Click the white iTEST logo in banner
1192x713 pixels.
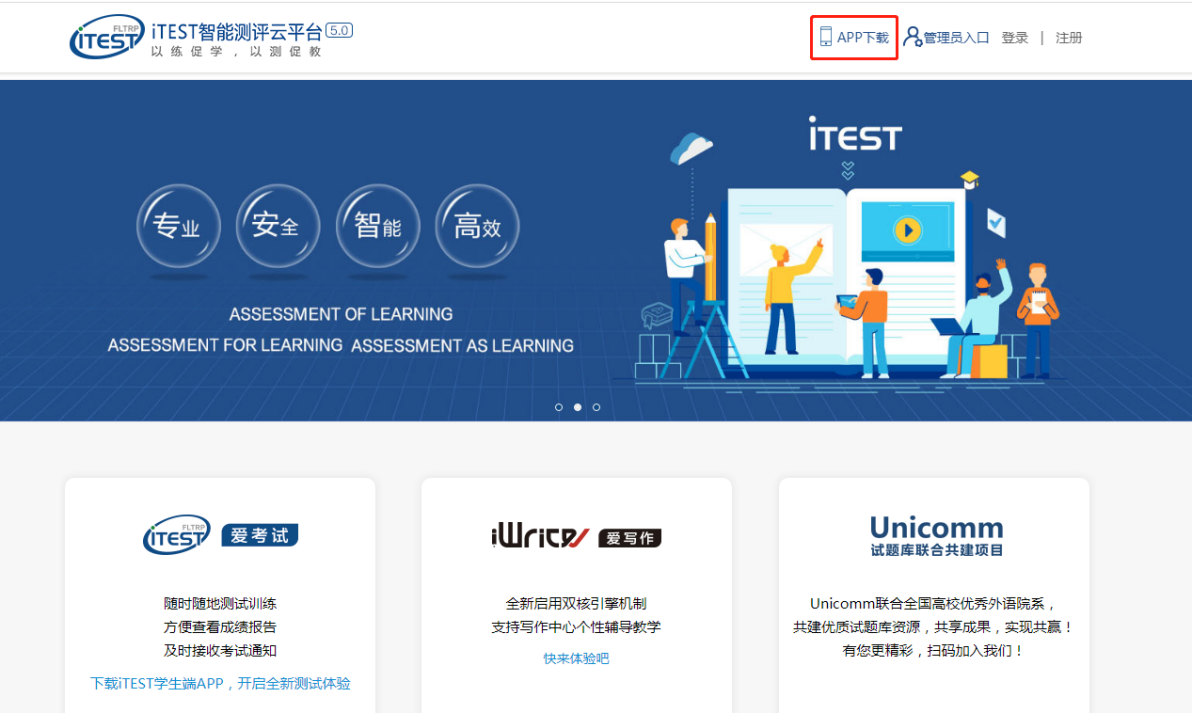(x=855, y=135)
